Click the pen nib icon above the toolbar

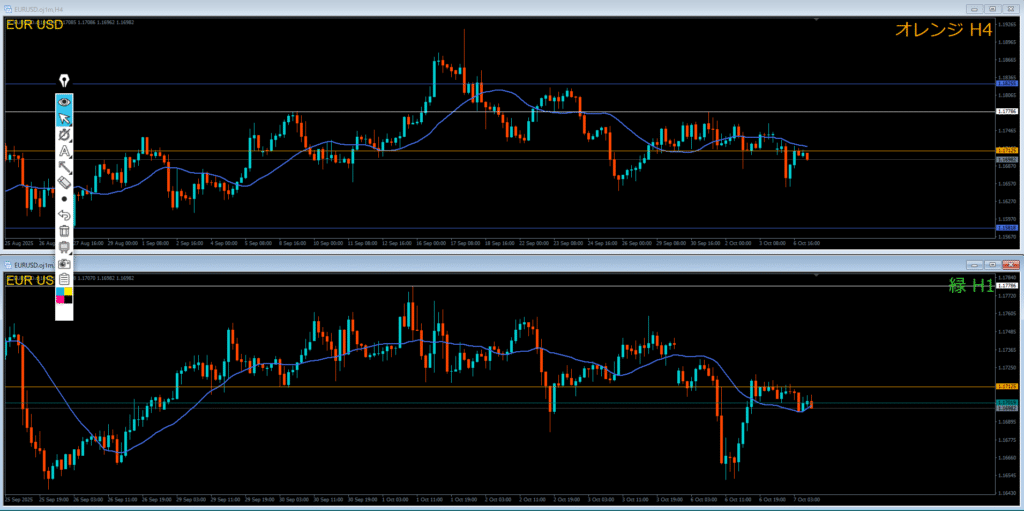pyautogui.click(x=65, y=81)
